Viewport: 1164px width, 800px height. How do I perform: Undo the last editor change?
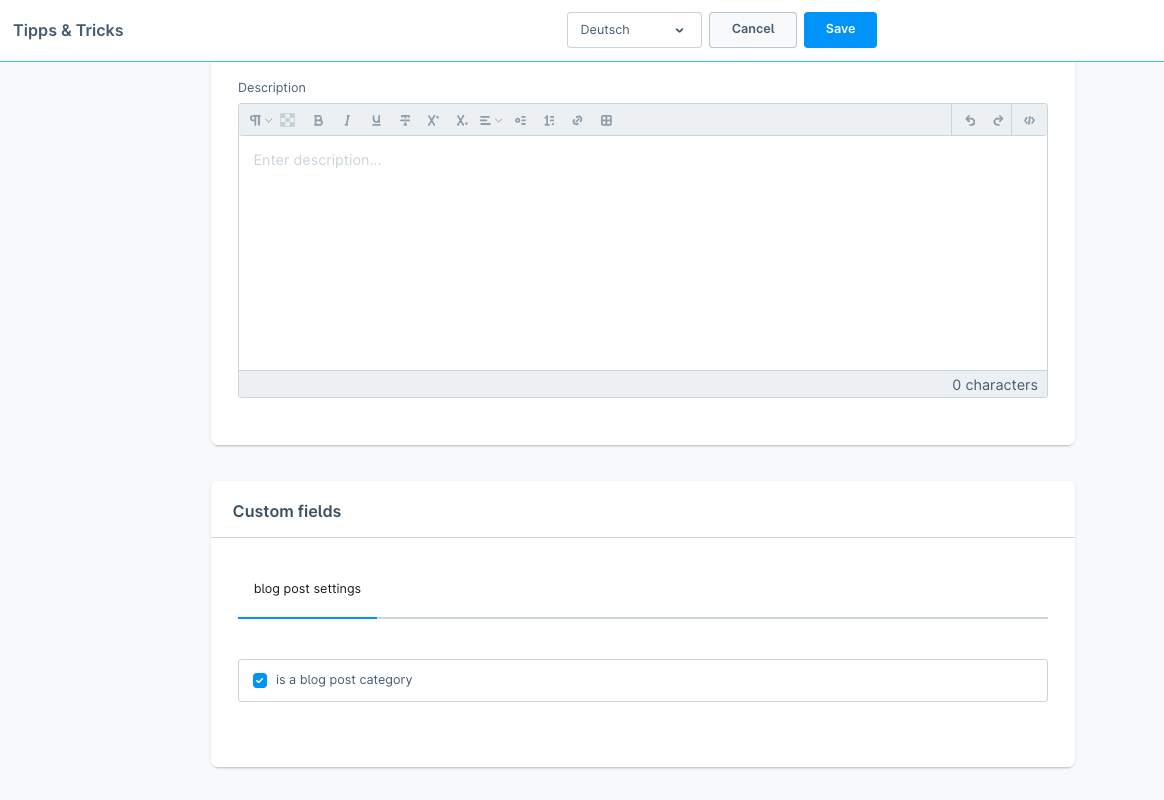point(970,120)
